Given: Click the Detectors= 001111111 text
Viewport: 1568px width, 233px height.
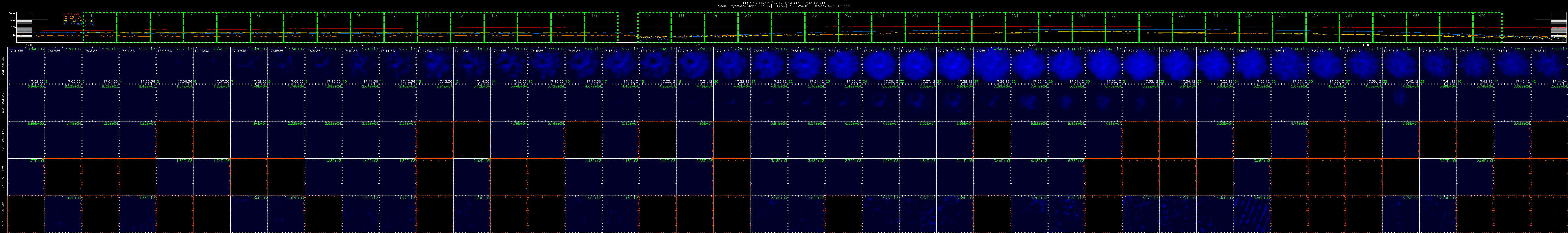Looking at the screenshot, I should click(833, 6).
